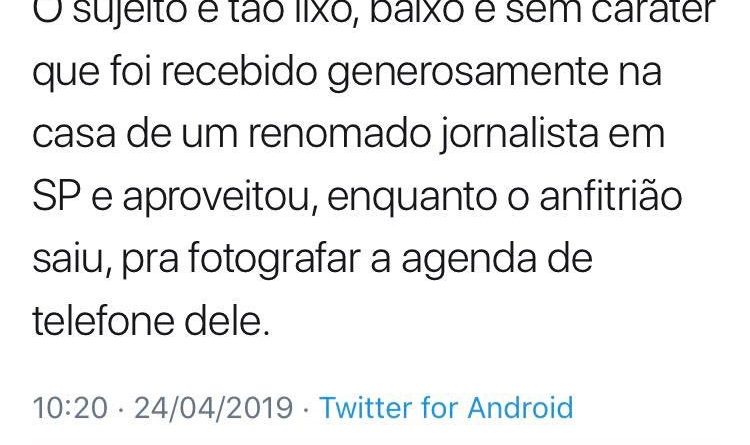Click the tweet line ending with caráter

374,12
